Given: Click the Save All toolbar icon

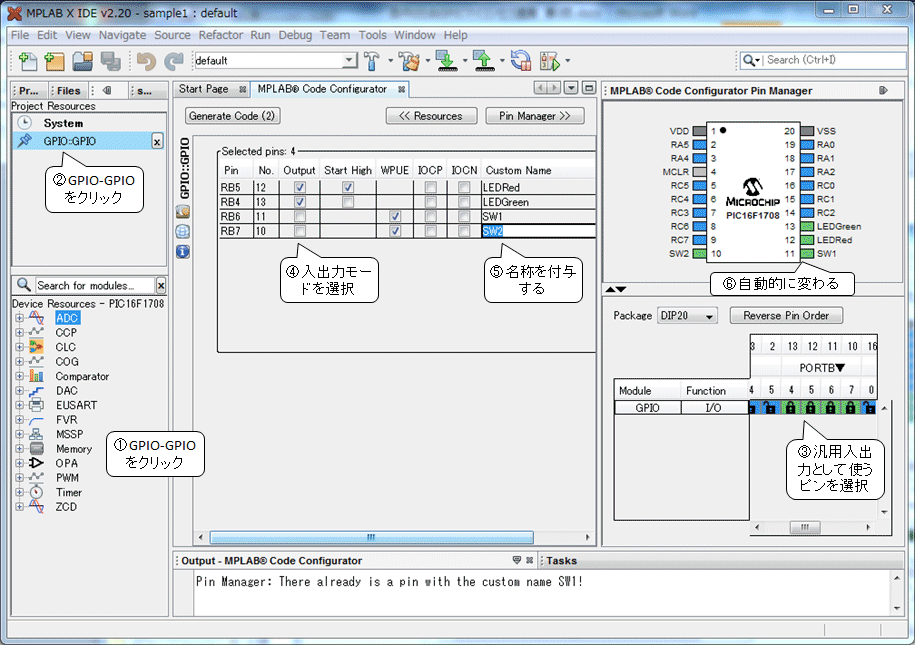Looking at the screenshot, I should (110, 61).
